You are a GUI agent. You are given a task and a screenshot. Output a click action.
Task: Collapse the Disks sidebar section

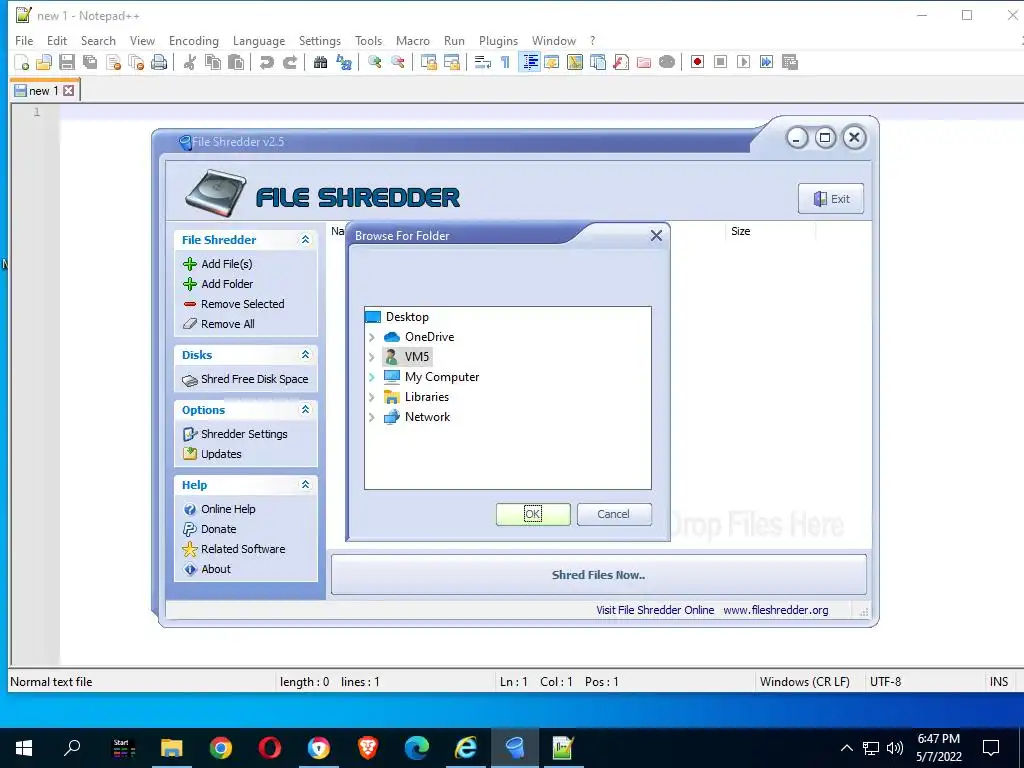click(x=305, y=355)
